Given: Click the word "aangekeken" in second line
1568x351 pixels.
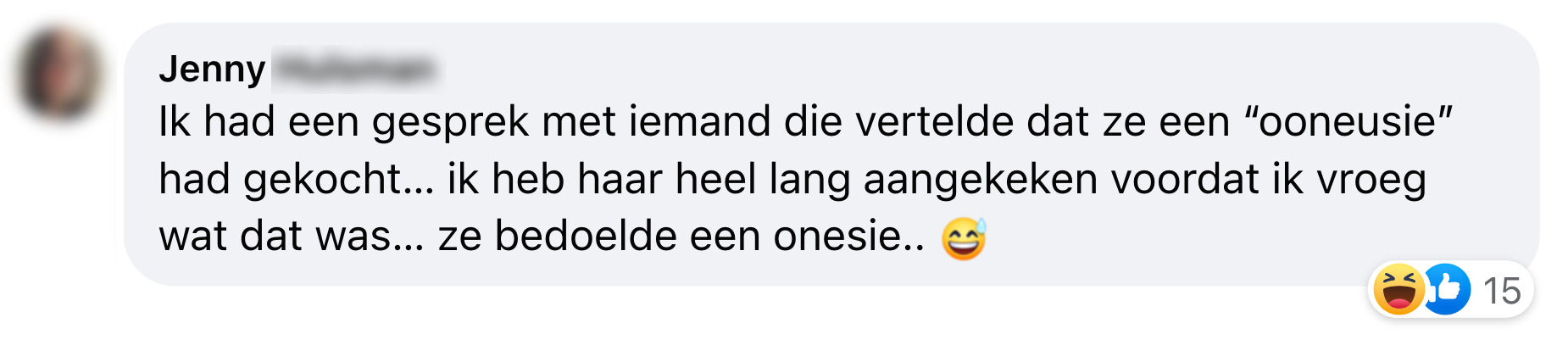Looking at the screenshot, I should pos(981,180).
